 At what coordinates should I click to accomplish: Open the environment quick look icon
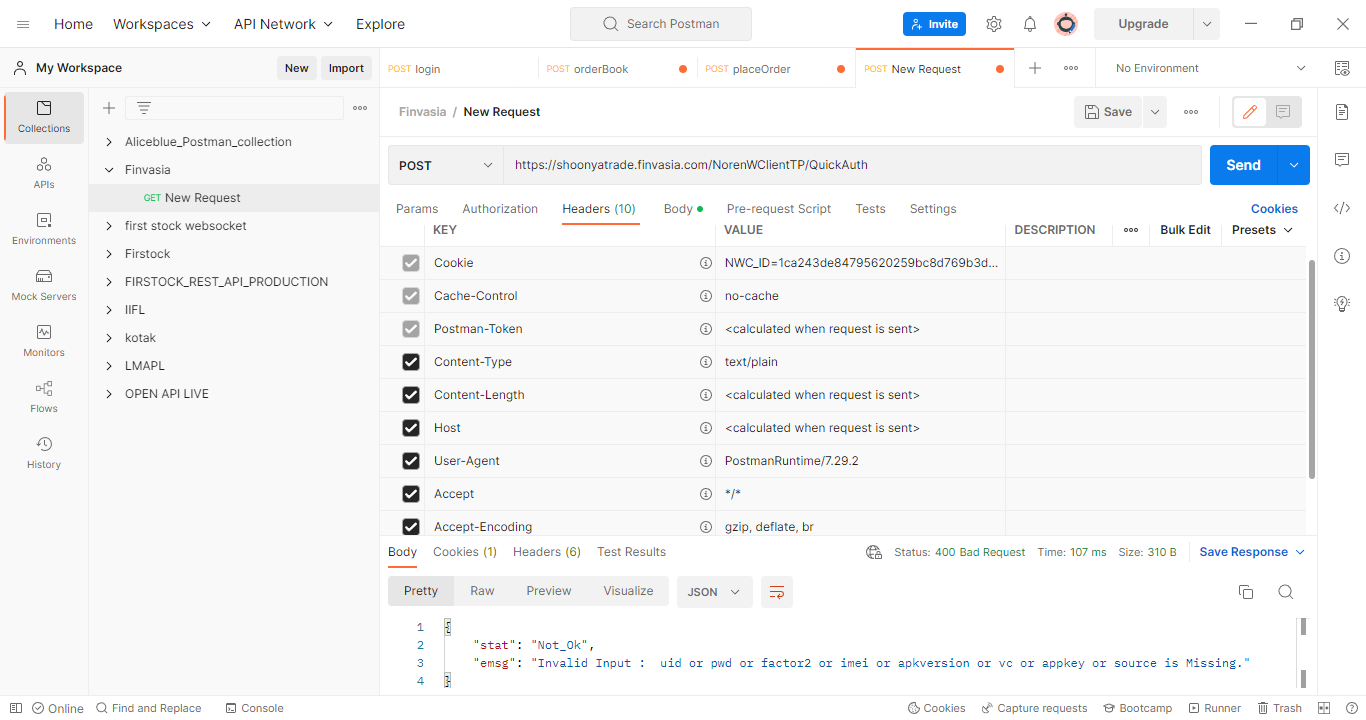(x=1342, y=68)
